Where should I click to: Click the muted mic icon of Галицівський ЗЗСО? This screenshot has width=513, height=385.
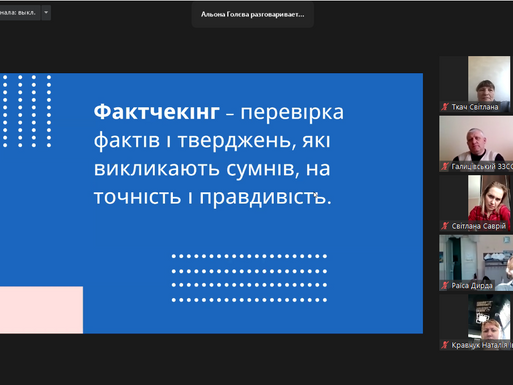point(445,166)
